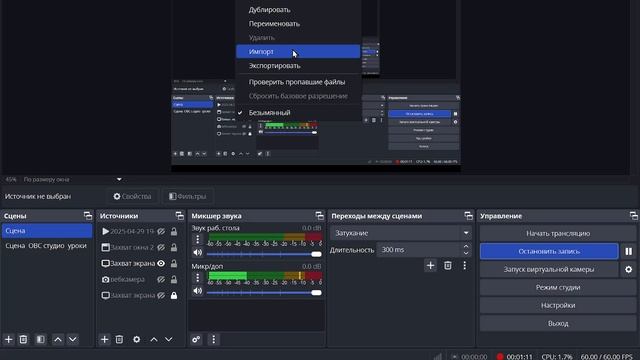Open virtual camera settings gear

tap(629, 269)
